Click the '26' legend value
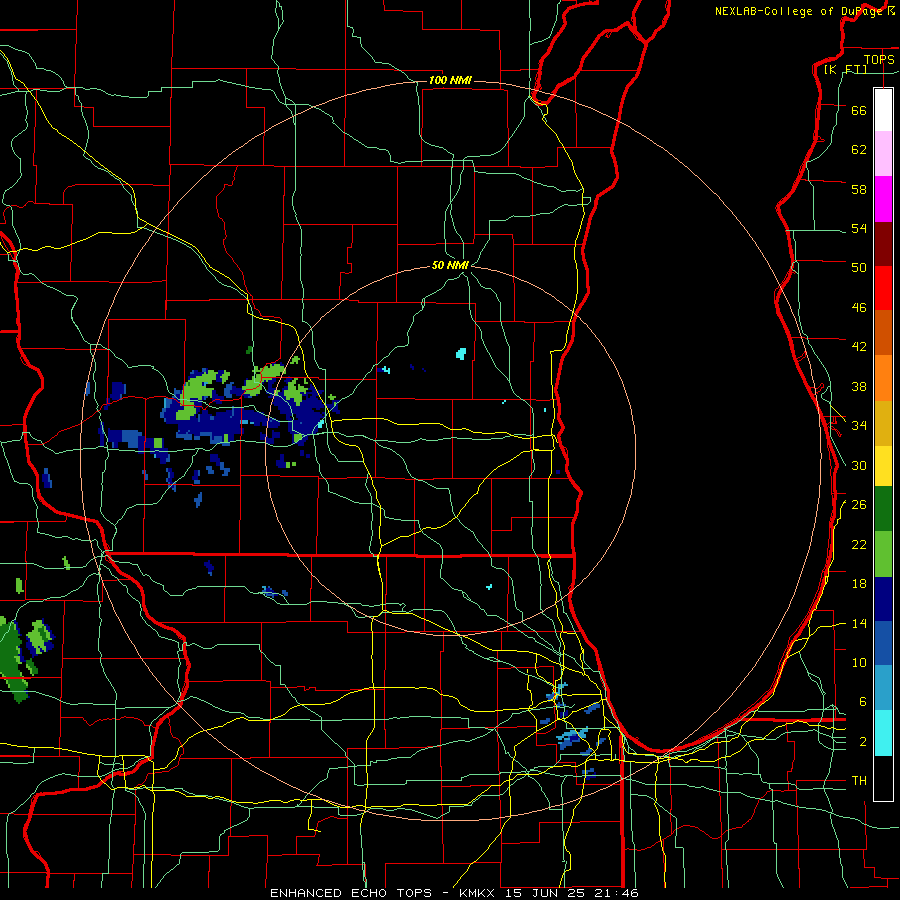 click(859, 505)
